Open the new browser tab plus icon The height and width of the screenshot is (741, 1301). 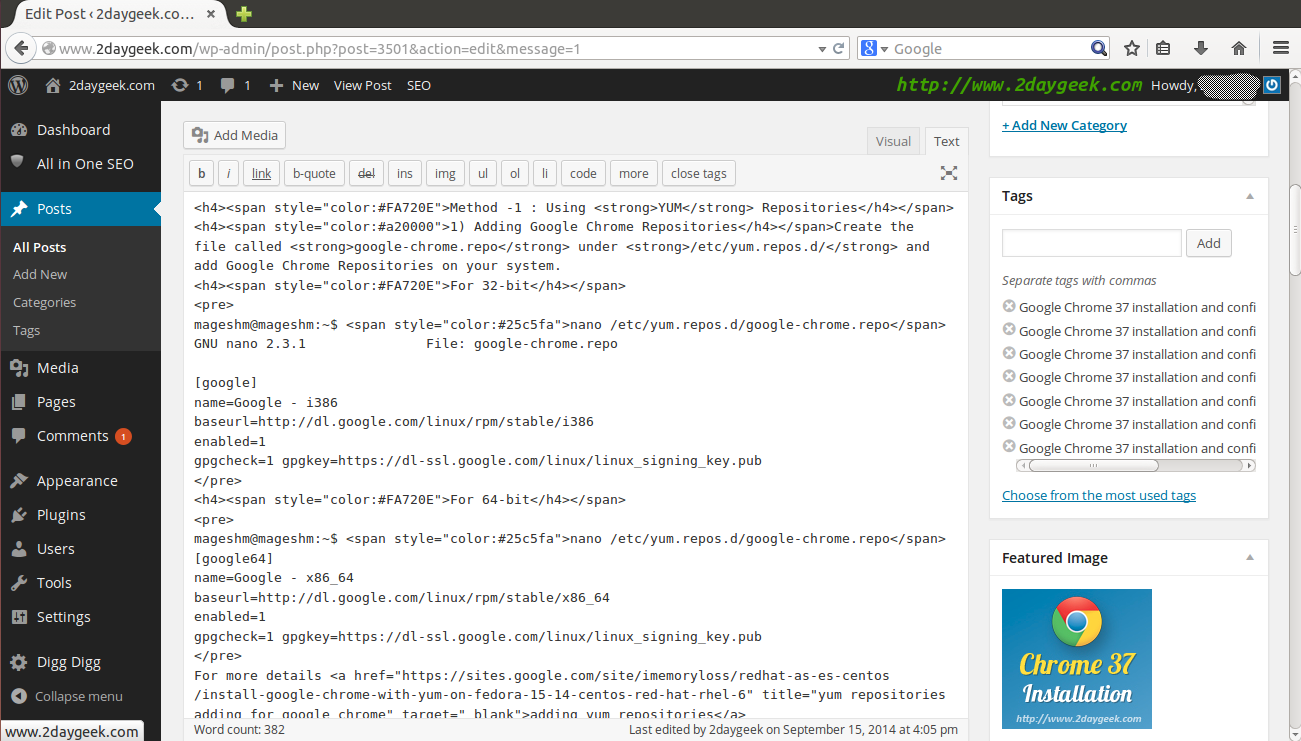(x=243, y=14)
